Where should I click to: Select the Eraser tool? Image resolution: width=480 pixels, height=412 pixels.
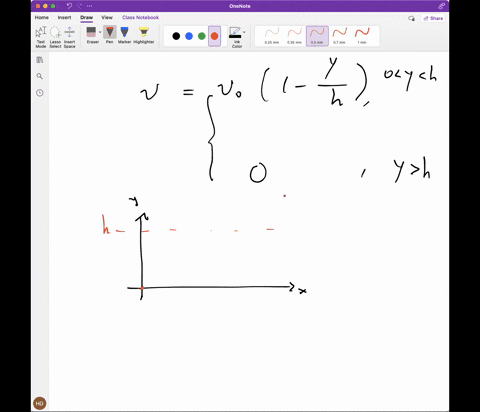(x=91, y=35)
